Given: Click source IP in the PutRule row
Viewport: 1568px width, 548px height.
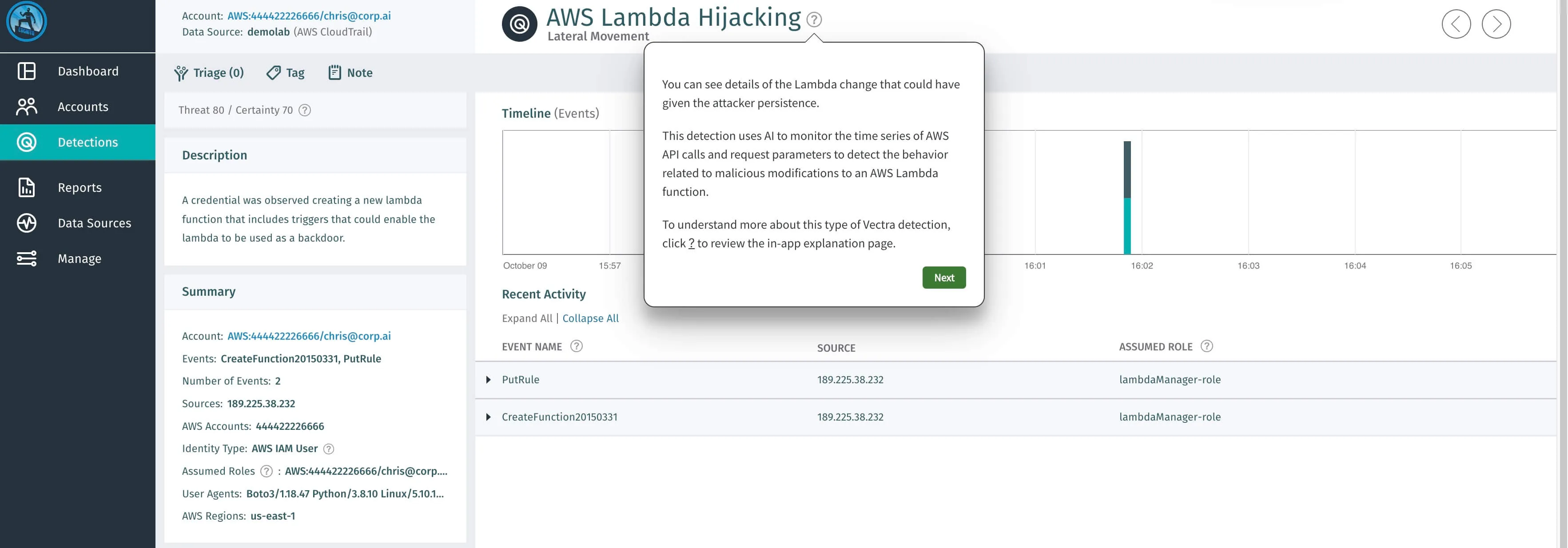Looking at the screenshot, I should pyautogui.click(x=850, y=380).
